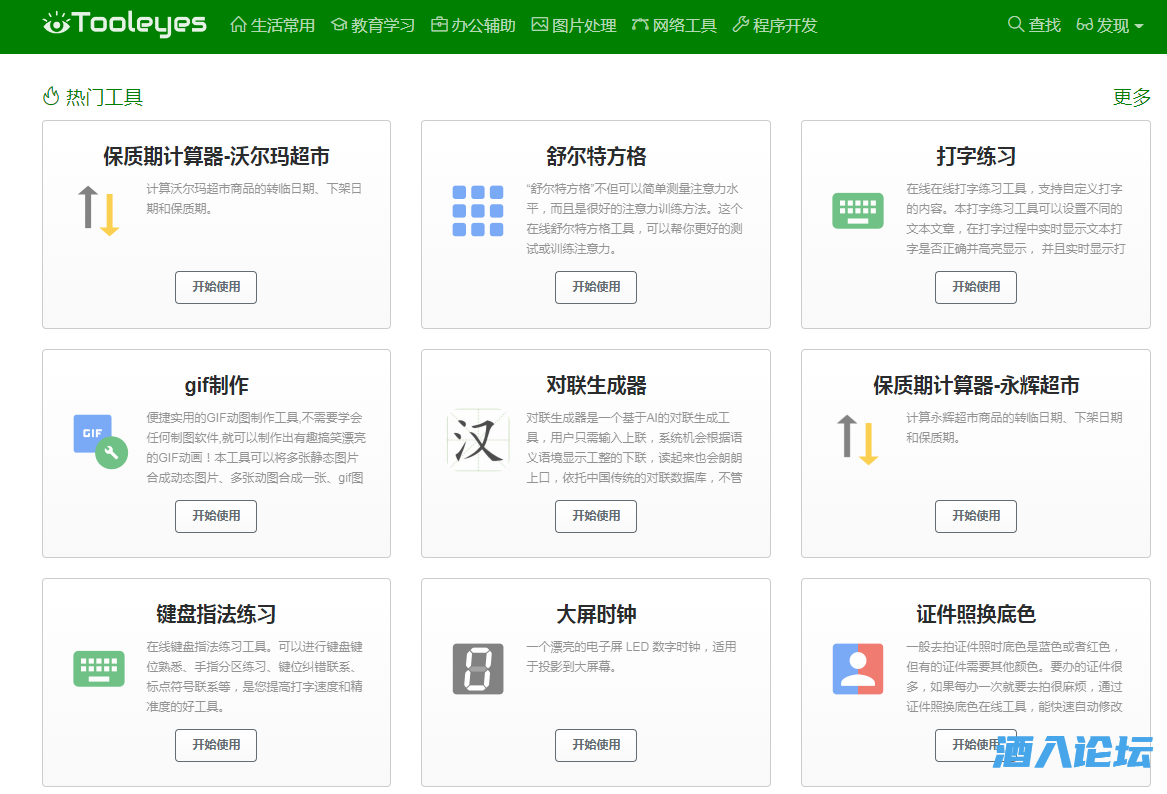Open the 大屏时钟 card title
Screen dimensions: 1167x794
[x=596, y=614]
